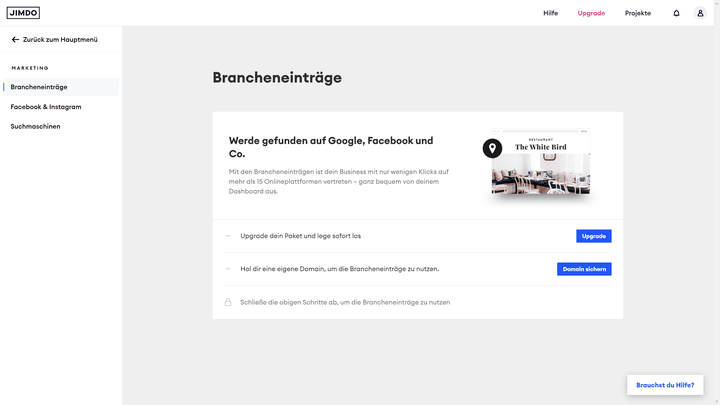Click the Domain sichern button
Viewport: 720px width, 405px height.
coord(584,269)
